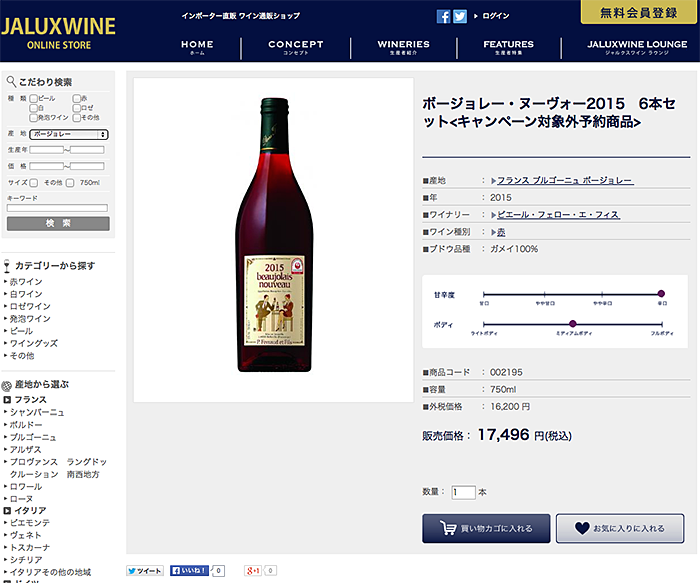This screenshot has width=700, height=583.
Task: Open the Twitter icon in header
Action: click(460, 17)
